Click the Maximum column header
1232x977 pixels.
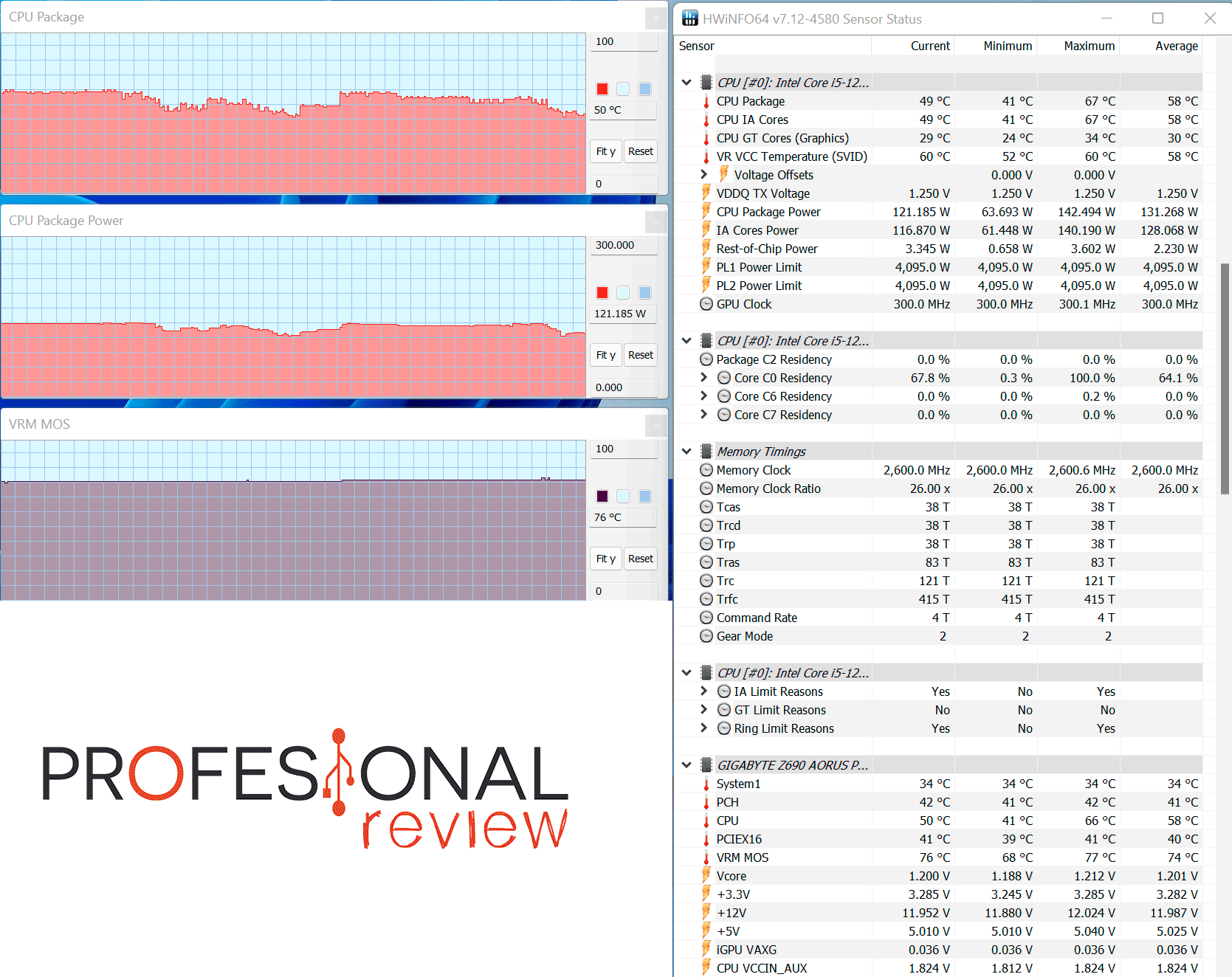coord(1078,46)
